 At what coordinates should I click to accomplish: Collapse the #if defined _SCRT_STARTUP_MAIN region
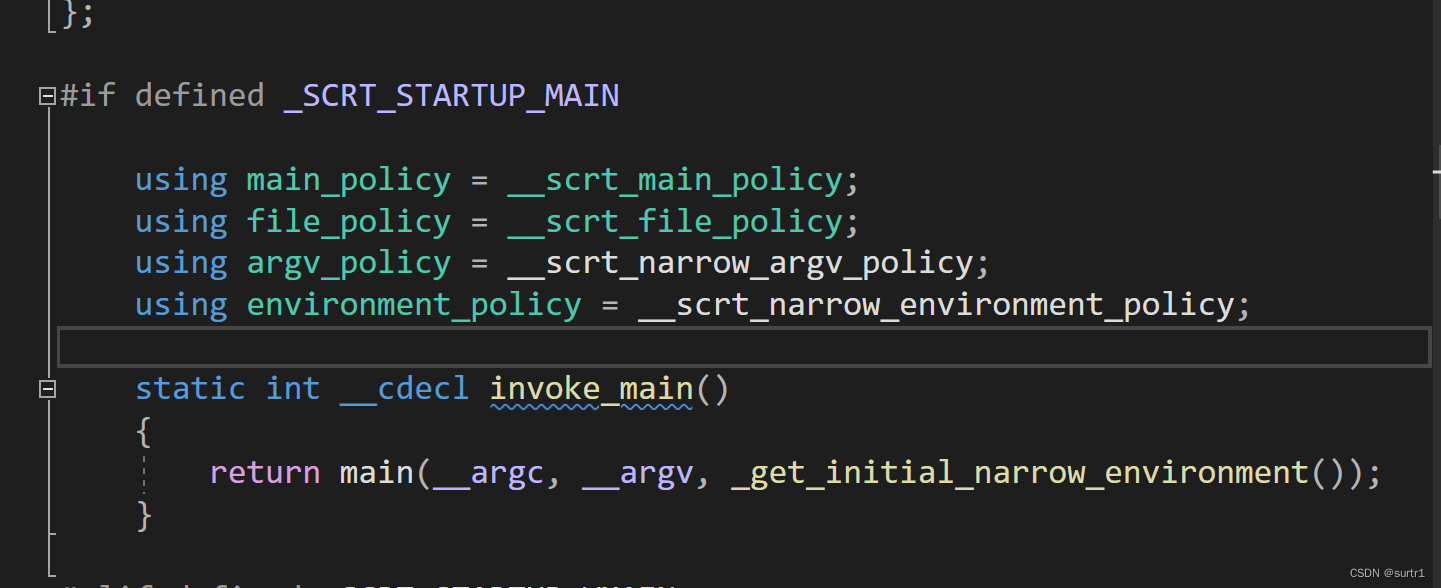point(47,97)
